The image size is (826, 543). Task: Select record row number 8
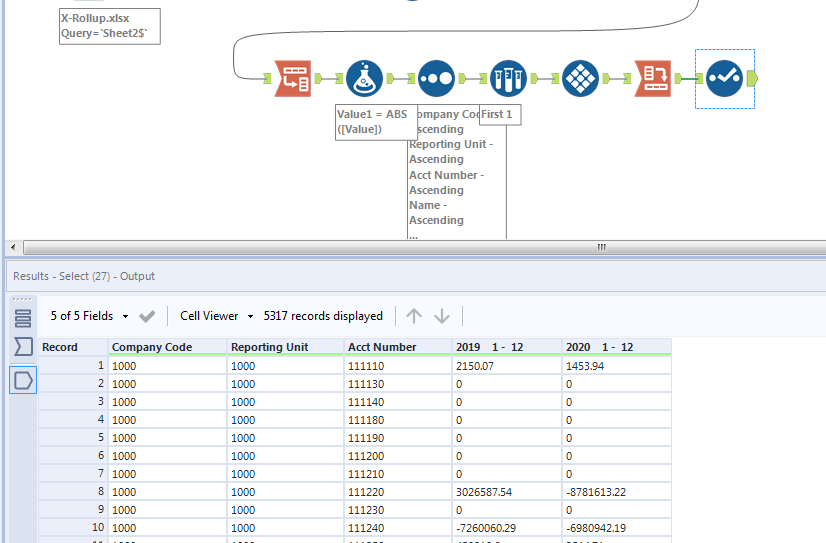[x=73, y=491]
